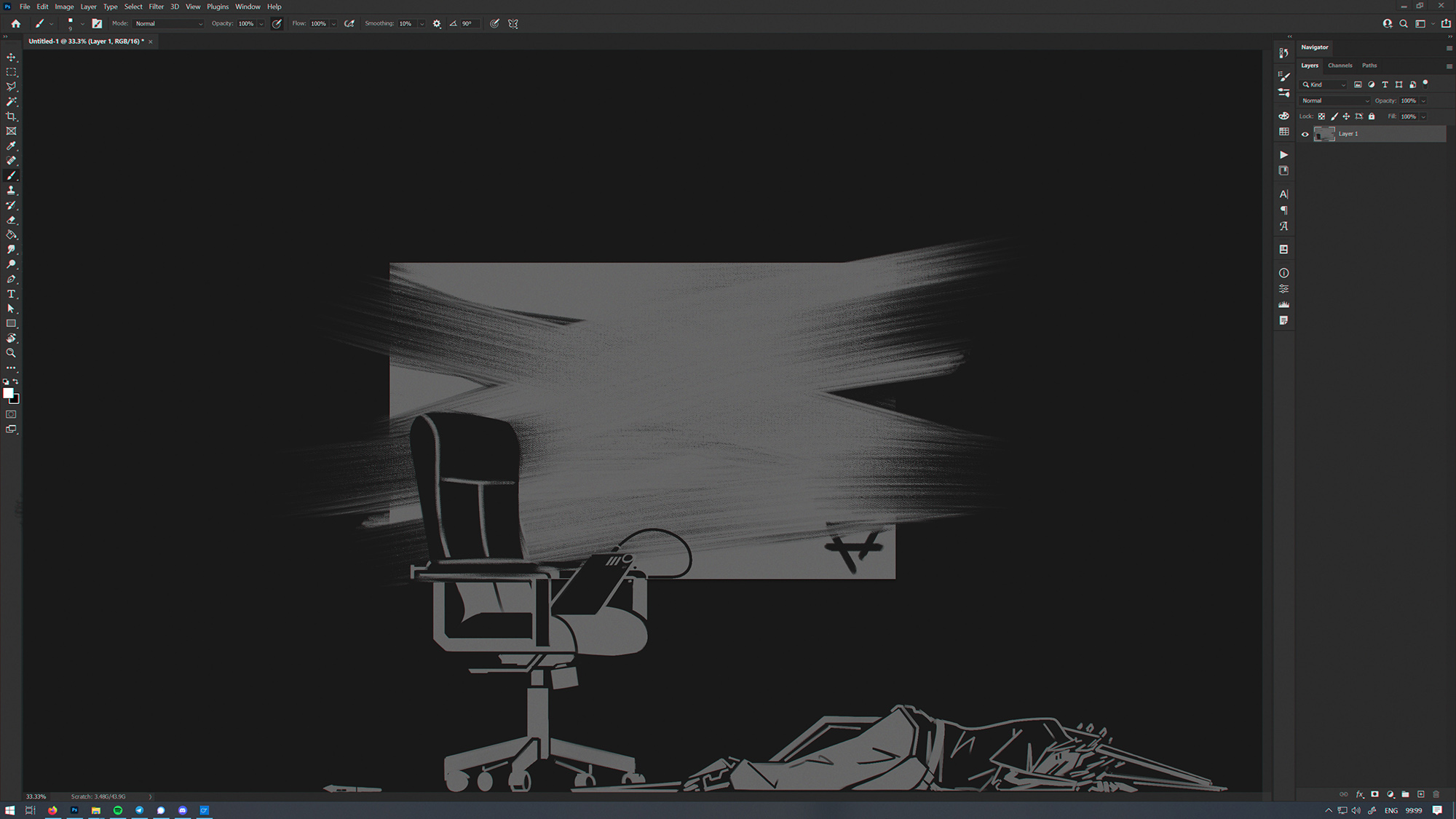Switch to the Channels tab
Image resolution: width=1456 pixels, height=819 pixels.
point(1340,66)
